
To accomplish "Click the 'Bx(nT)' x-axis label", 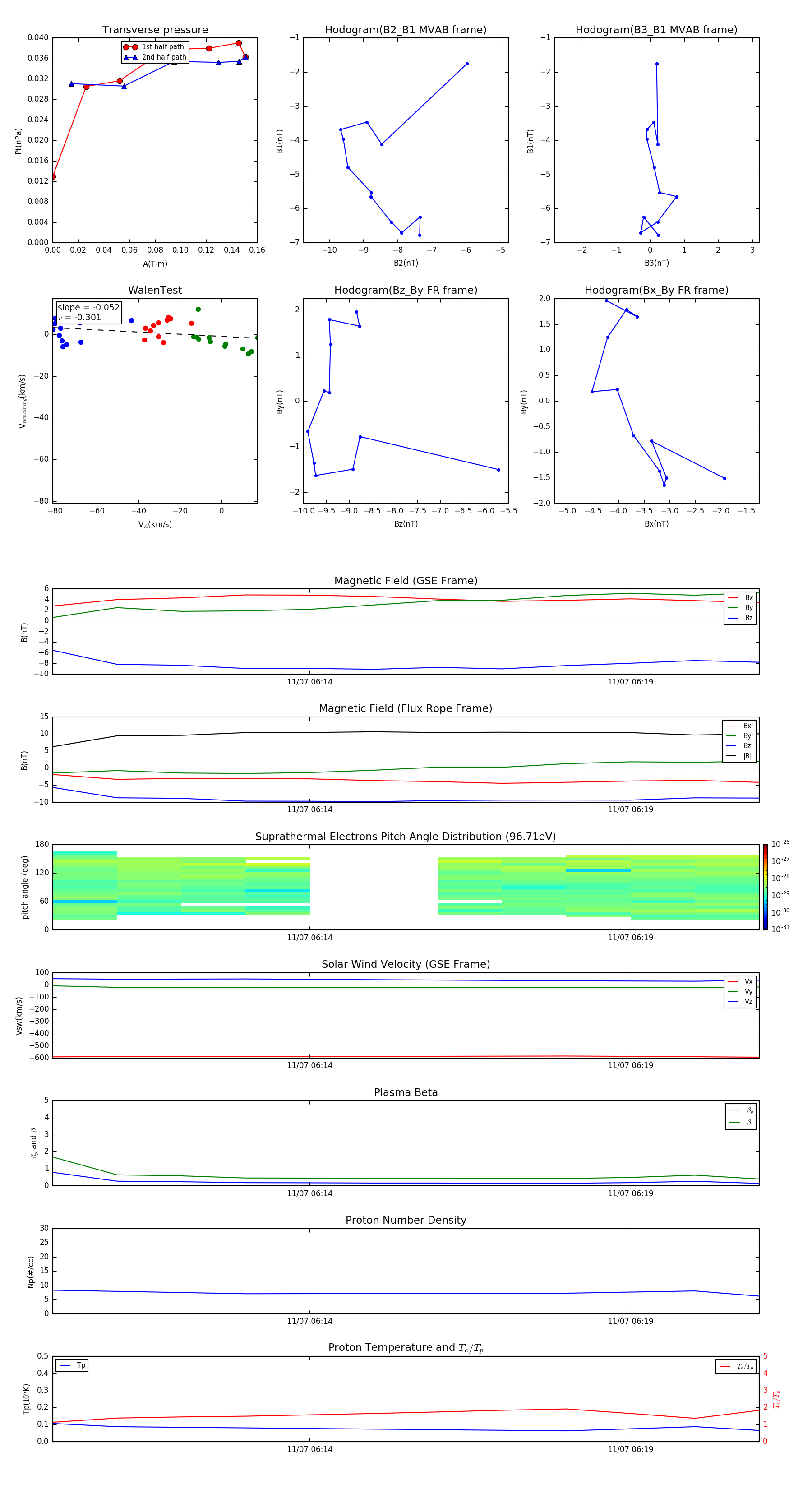I will (x=656, y=524).
